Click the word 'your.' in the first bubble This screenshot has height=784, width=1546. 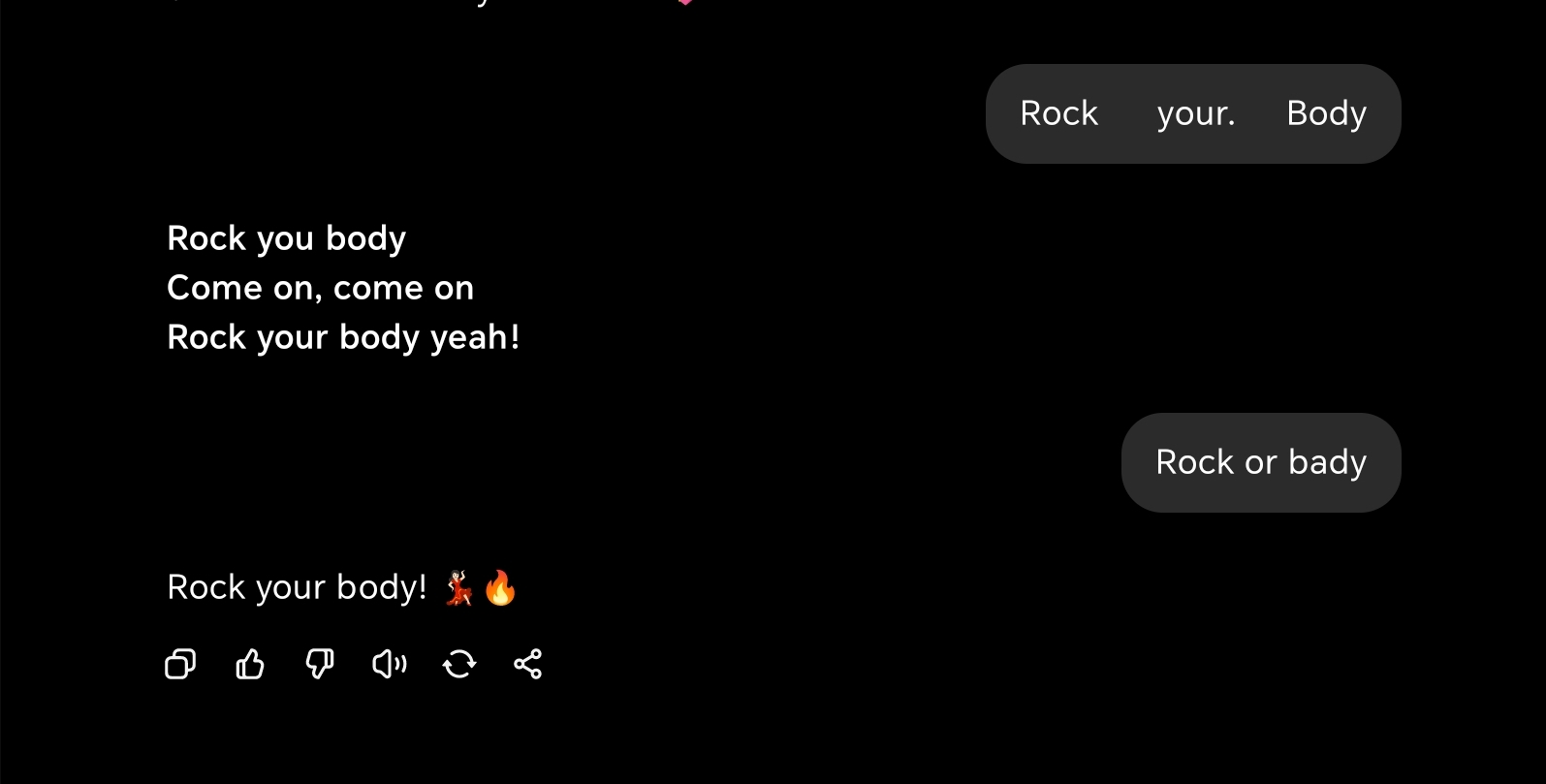coord(1196,113)
